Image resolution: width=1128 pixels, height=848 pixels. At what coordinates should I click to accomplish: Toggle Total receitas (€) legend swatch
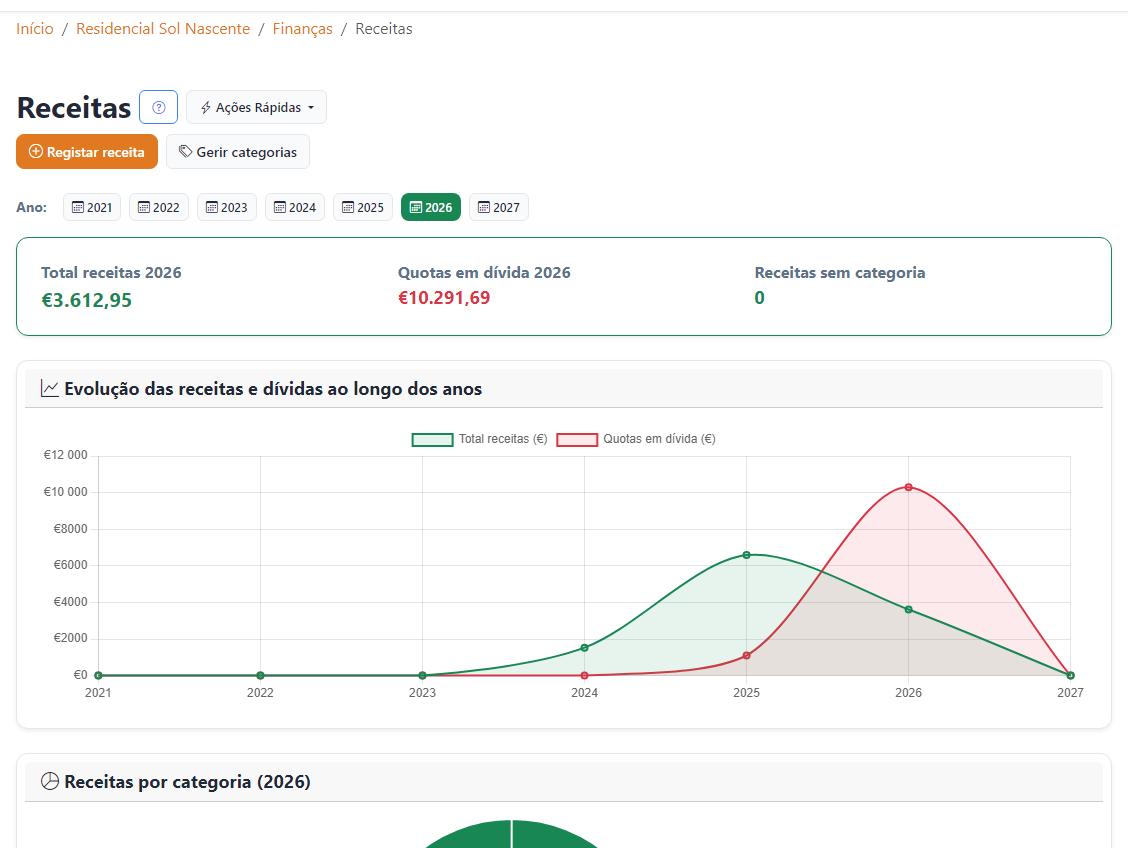pos(432,439)
